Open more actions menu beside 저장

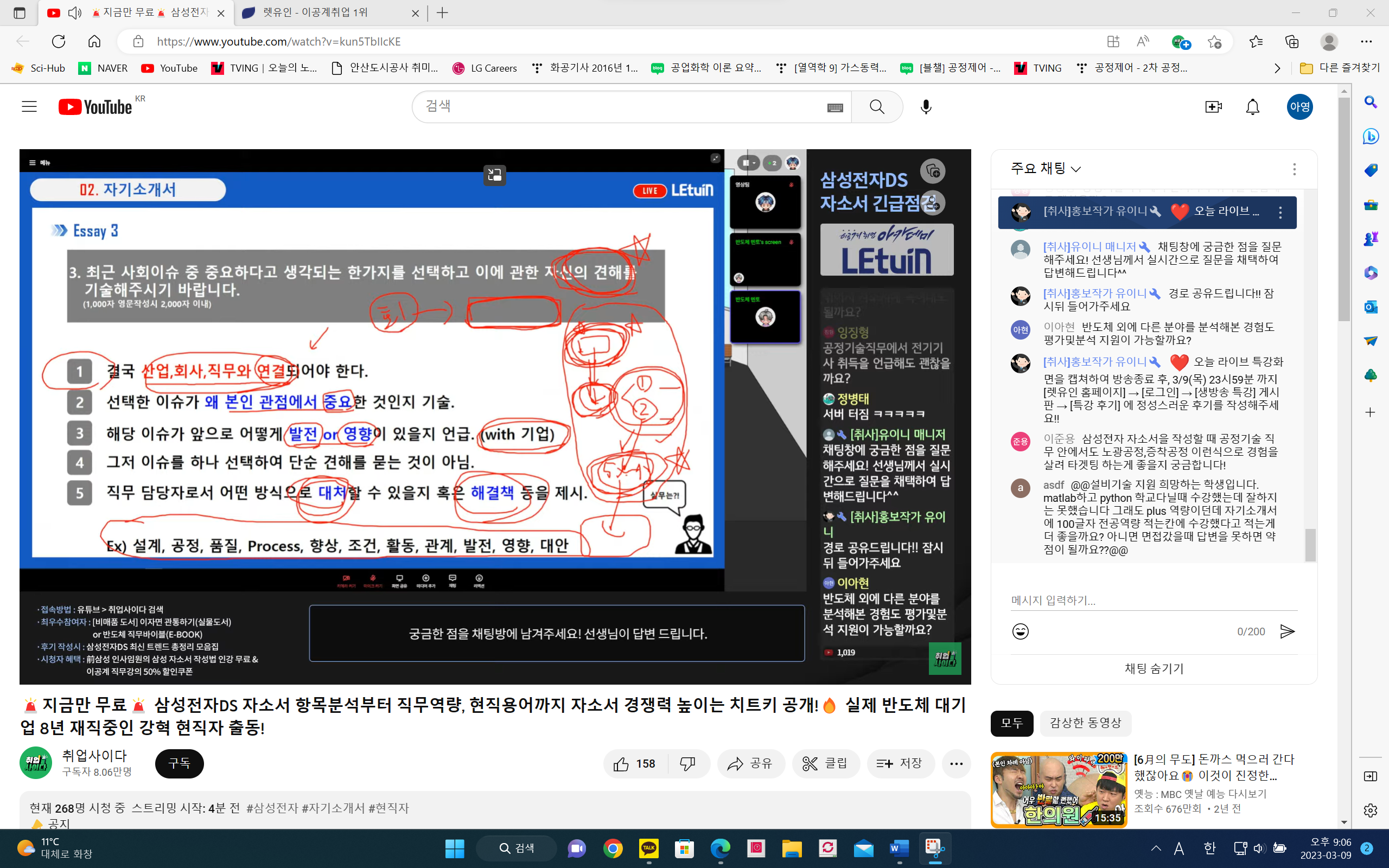tap(955, 763)
